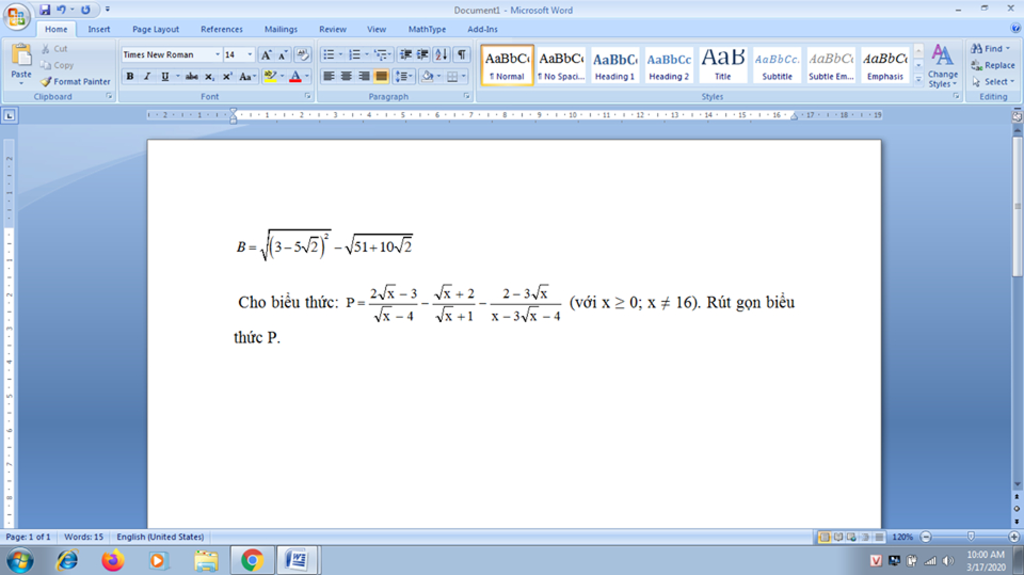The image size is (1024, 575).
Task: Open Windows Start button
Action: pos(20,561)
